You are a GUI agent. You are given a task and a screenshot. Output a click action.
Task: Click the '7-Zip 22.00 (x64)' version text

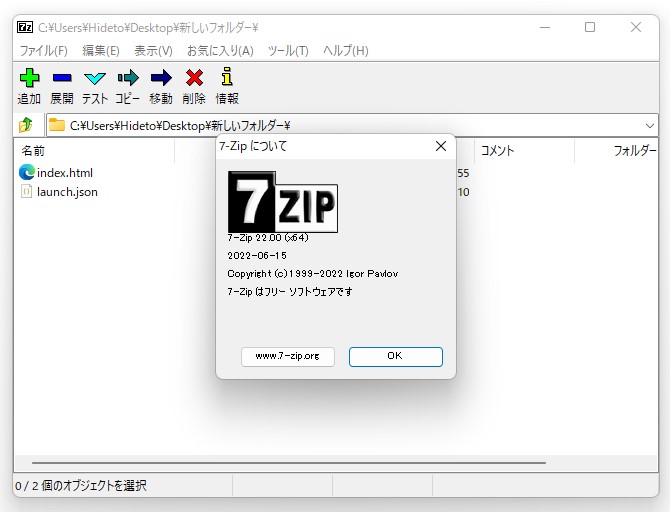(268, 238)
